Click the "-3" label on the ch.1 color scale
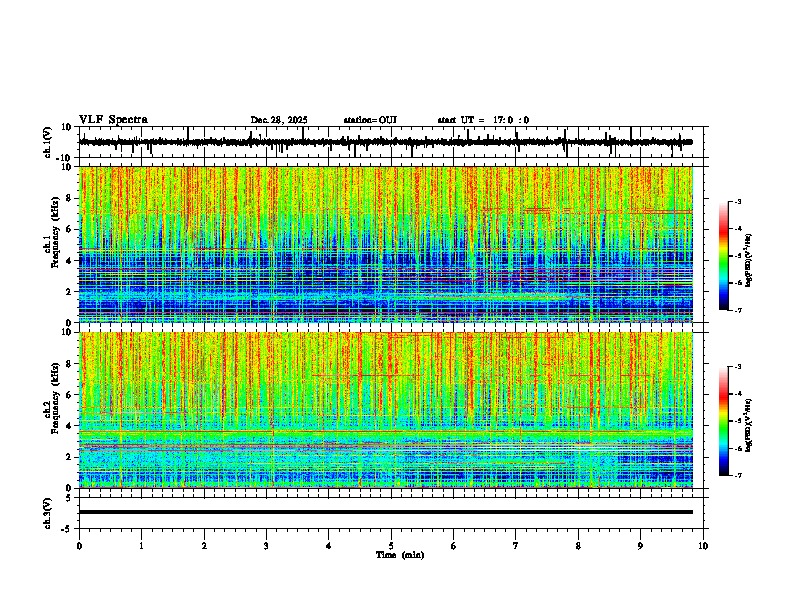 pos(737,202)
